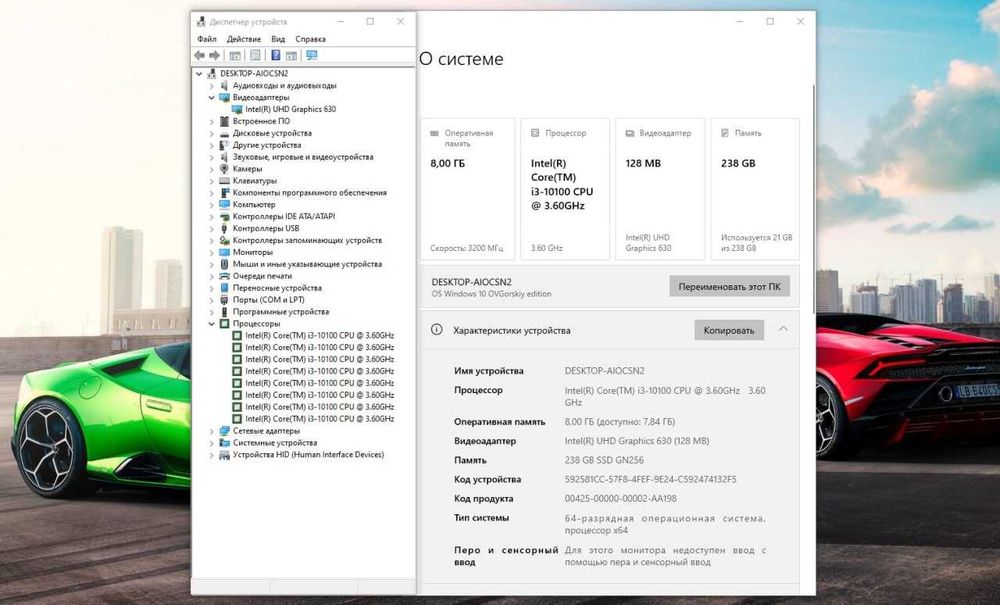Viewport: 1000px width, 605px height.
Task: Click the Процессор i3-10100 summary card
Action: (565, 189)
